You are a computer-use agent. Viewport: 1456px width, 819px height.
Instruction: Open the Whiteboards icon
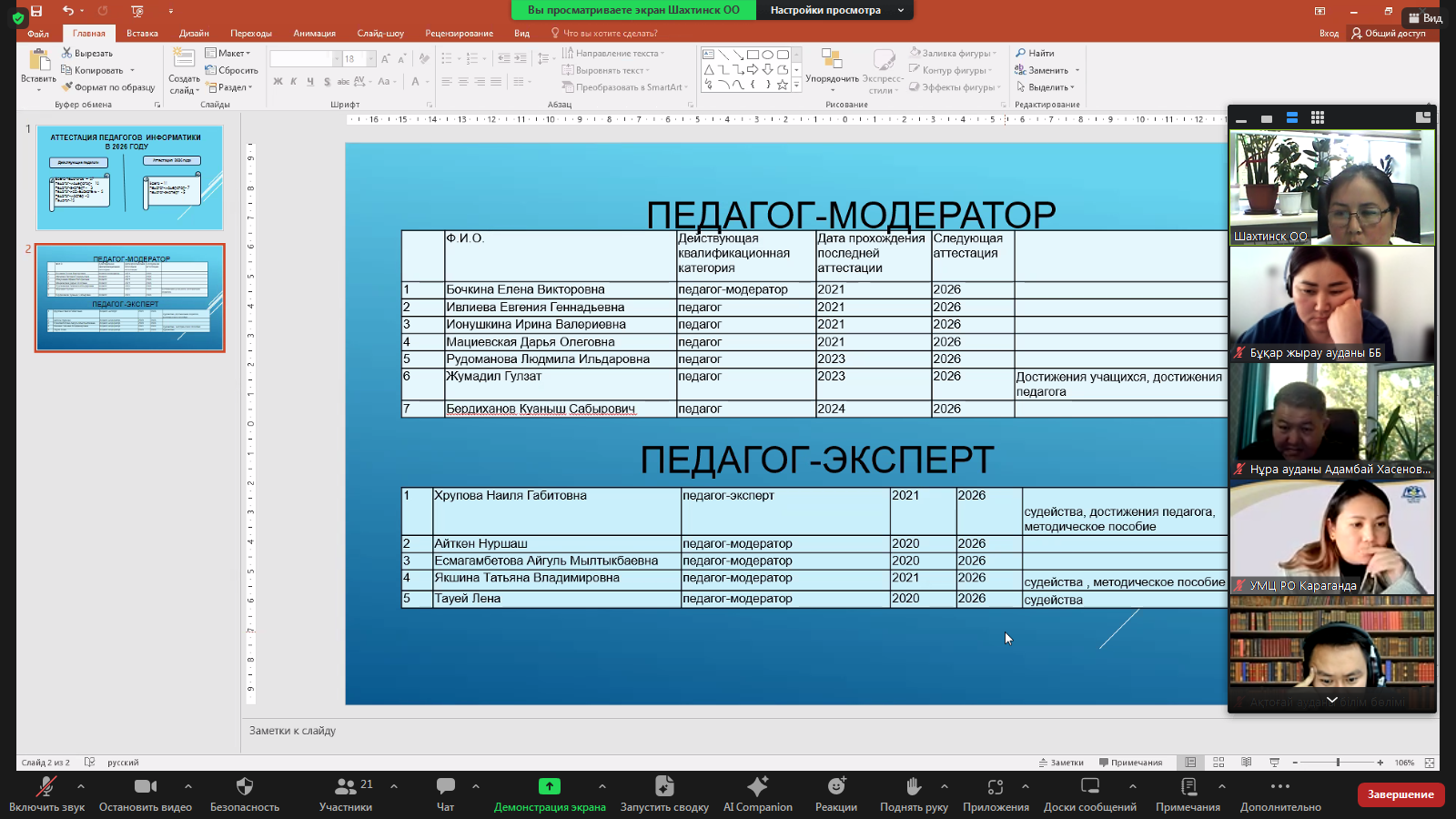(1089, 787)
